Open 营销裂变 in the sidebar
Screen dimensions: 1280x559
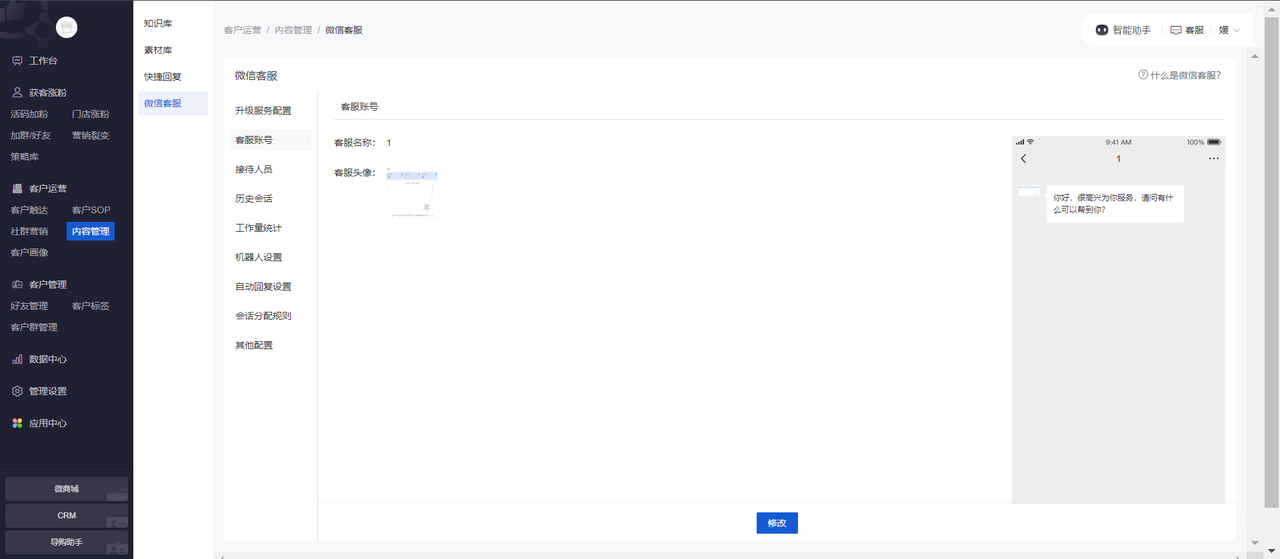point(91,135)
